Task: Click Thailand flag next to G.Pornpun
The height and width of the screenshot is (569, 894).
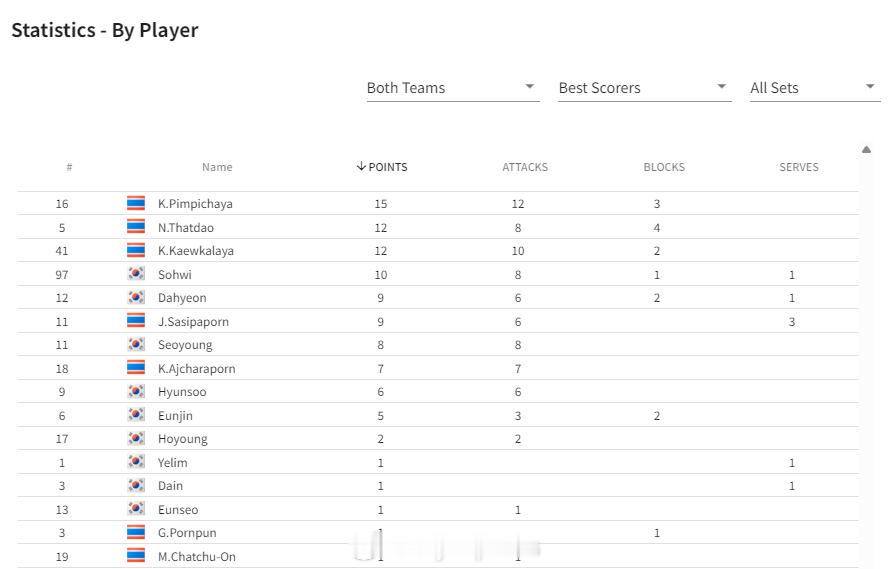Action: coord(136,533)
